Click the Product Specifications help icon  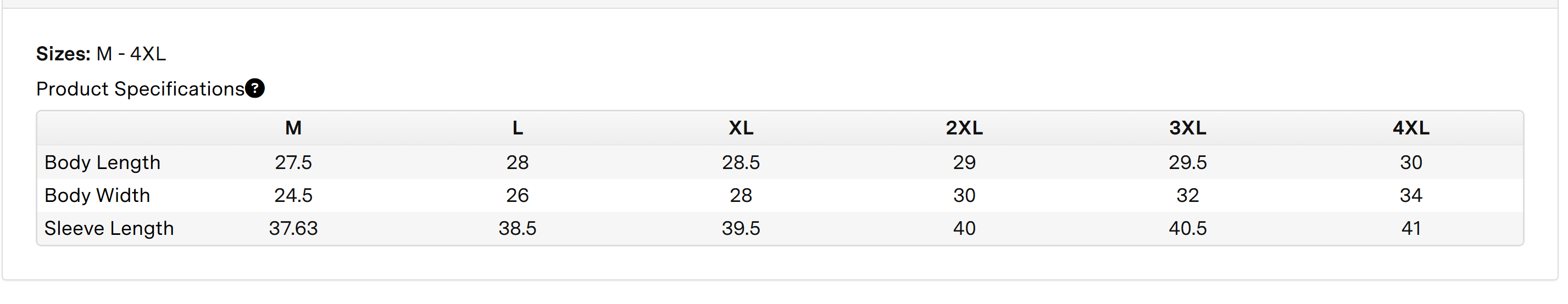(x=255, y=88)
